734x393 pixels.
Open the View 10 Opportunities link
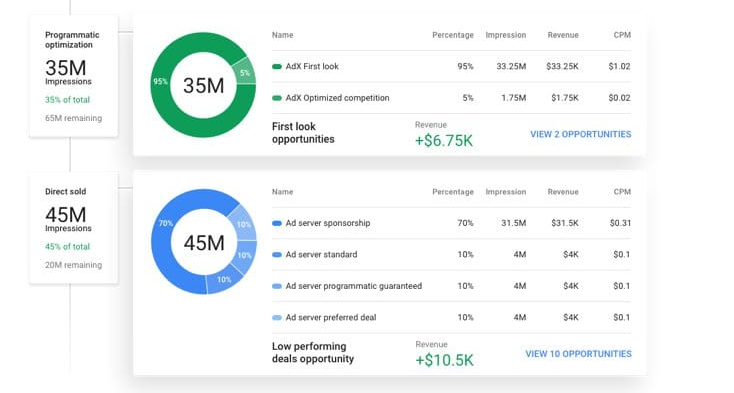pyautogui.click(x=578, y=354)
